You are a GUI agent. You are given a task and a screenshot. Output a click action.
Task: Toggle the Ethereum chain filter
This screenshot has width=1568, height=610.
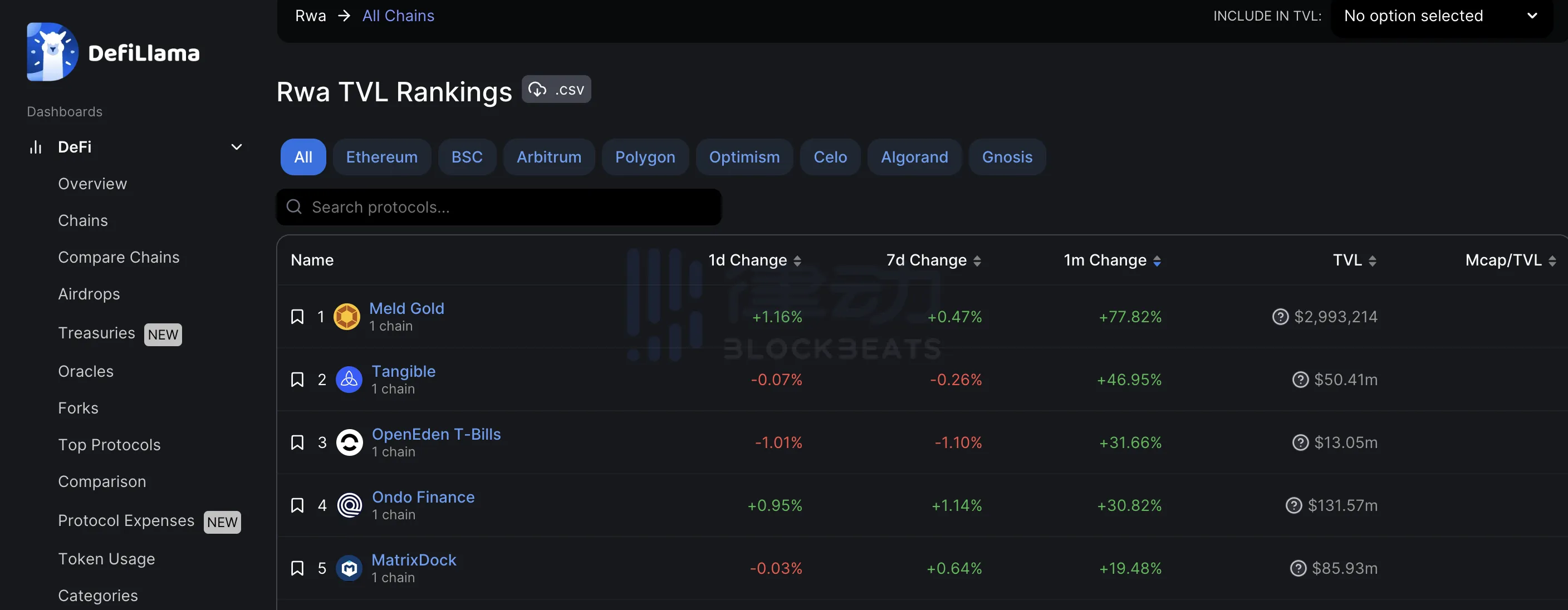[x=381, y=156]
